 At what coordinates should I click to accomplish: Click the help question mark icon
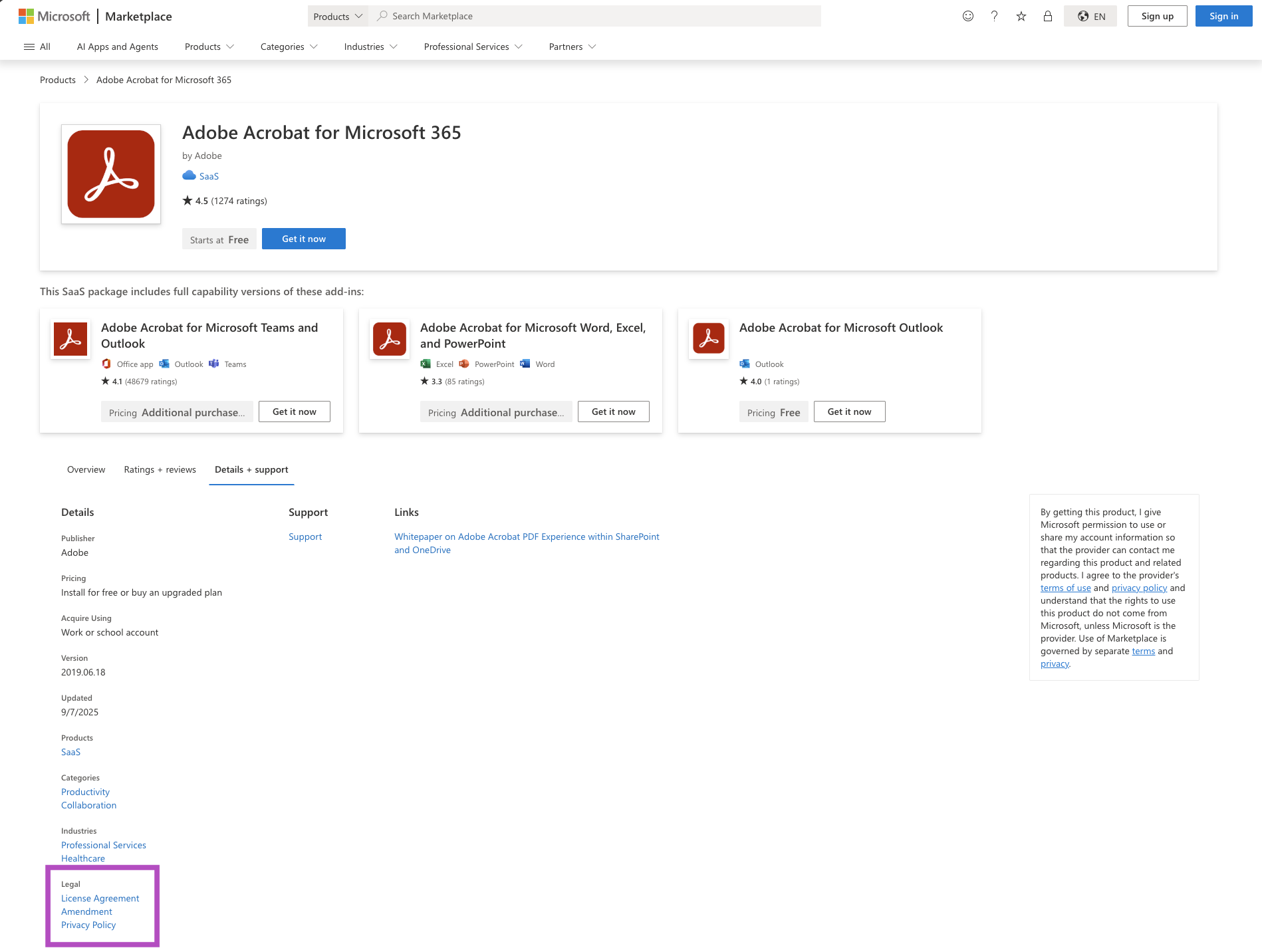pyautogui.click(x=995, y=16)
